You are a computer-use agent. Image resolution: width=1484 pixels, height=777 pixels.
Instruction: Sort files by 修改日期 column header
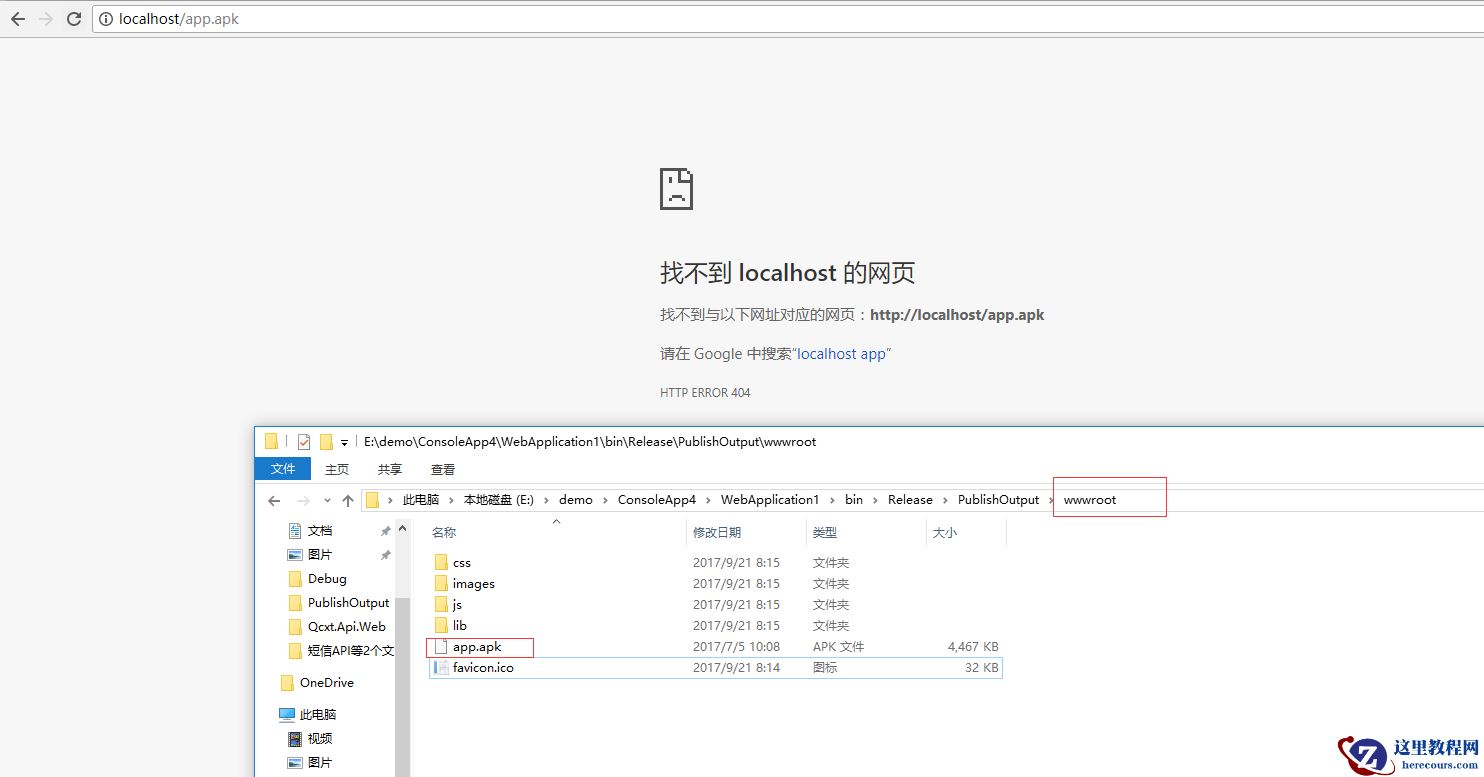click(x=717, y=533)
